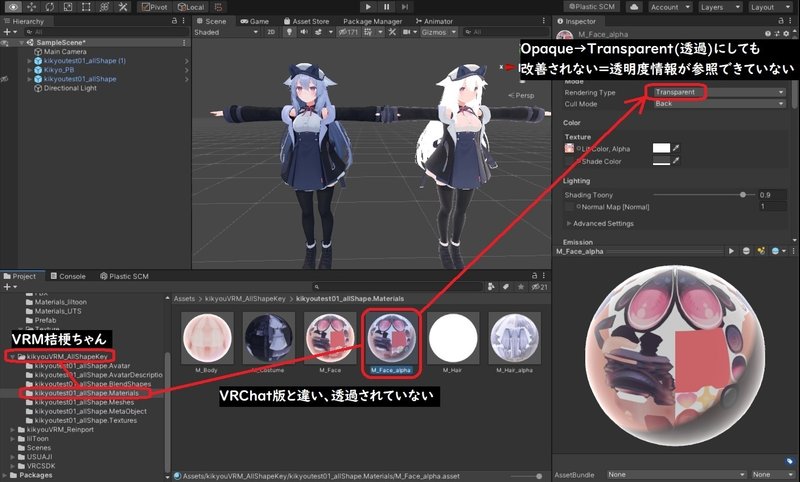The height and width of the screenshot is (482, 800).
Task: Open the Account dropdown
Action: click(670, 7)
